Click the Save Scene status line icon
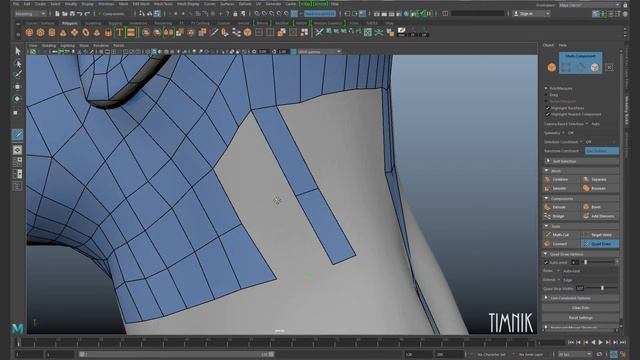 point(72,14)
